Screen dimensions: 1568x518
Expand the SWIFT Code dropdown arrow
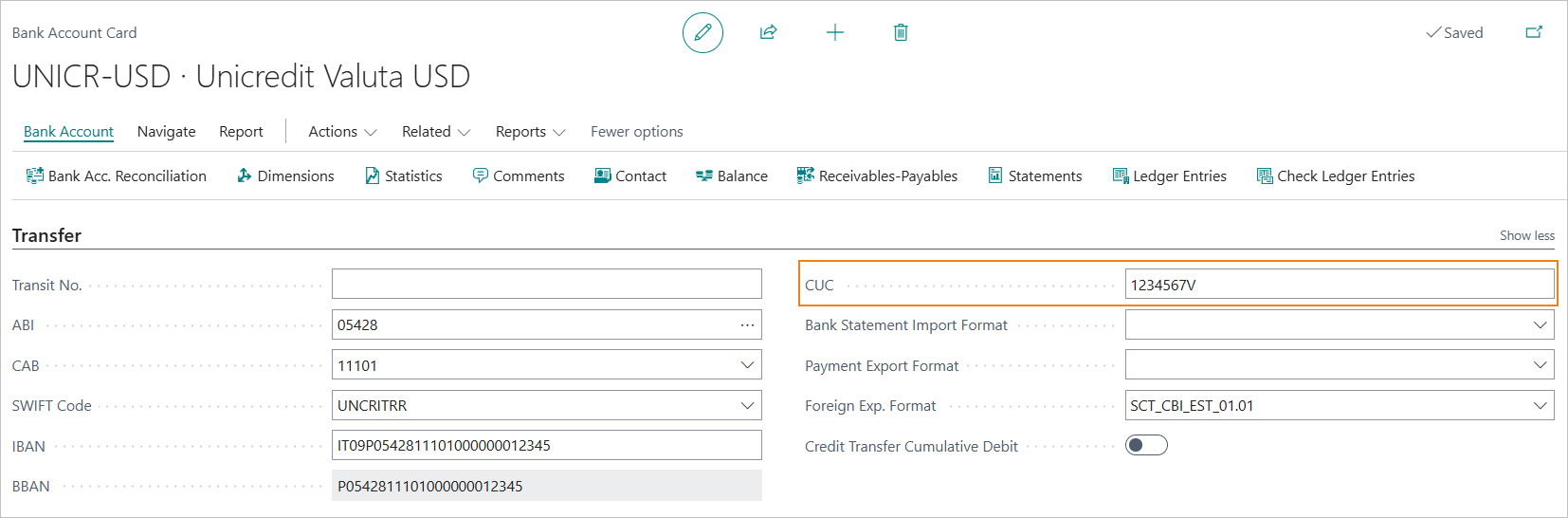pyautogui.click(x=748, y=405)
